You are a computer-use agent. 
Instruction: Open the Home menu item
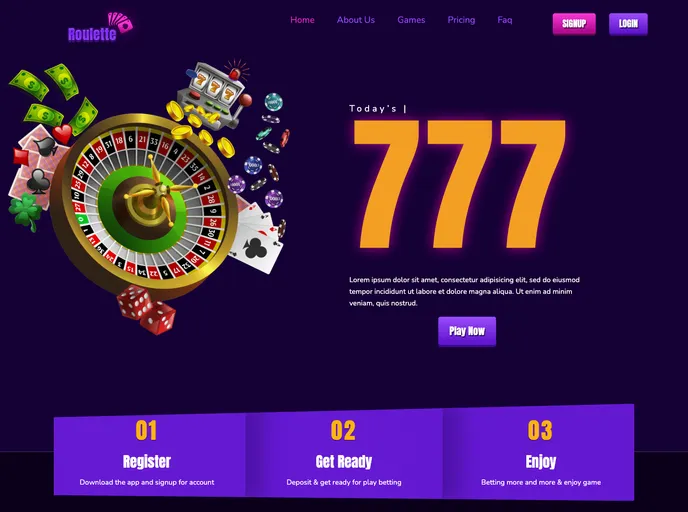click(302, 20)
